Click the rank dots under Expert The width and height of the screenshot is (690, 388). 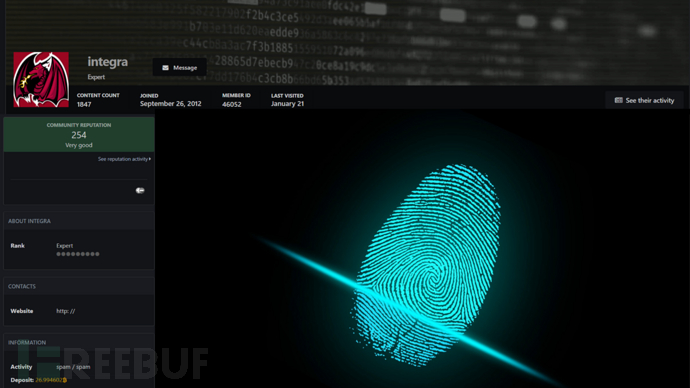pos(77,254)
